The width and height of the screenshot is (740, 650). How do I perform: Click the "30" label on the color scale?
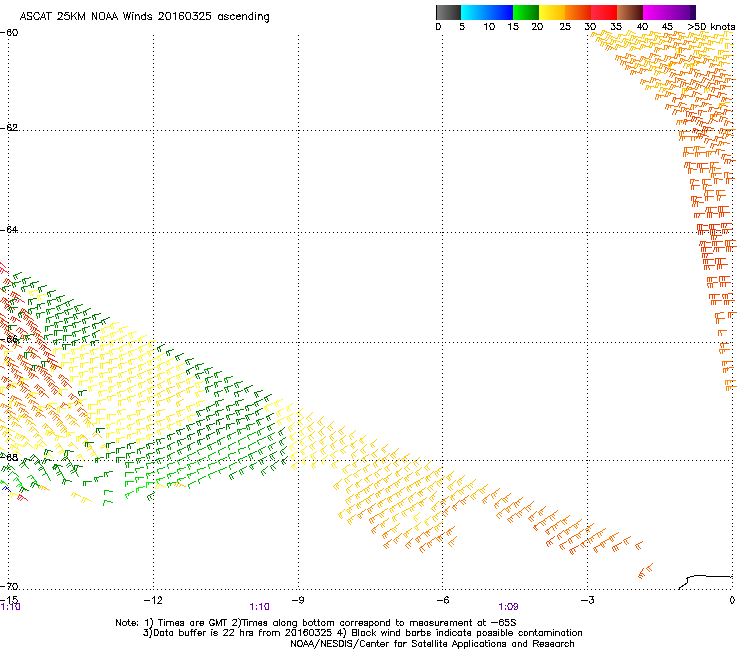590,27
